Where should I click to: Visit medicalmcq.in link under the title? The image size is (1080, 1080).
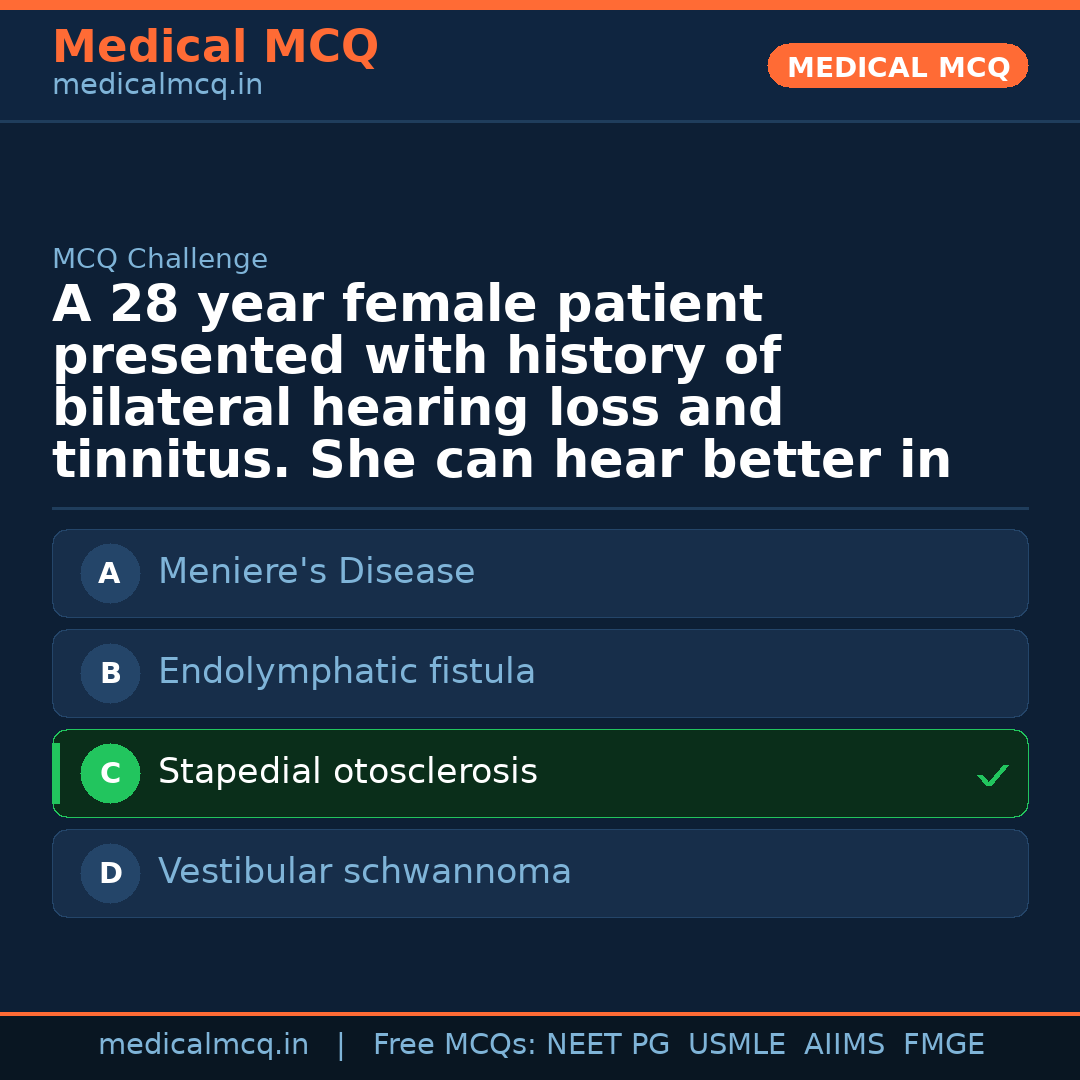(x=157, y=86)
